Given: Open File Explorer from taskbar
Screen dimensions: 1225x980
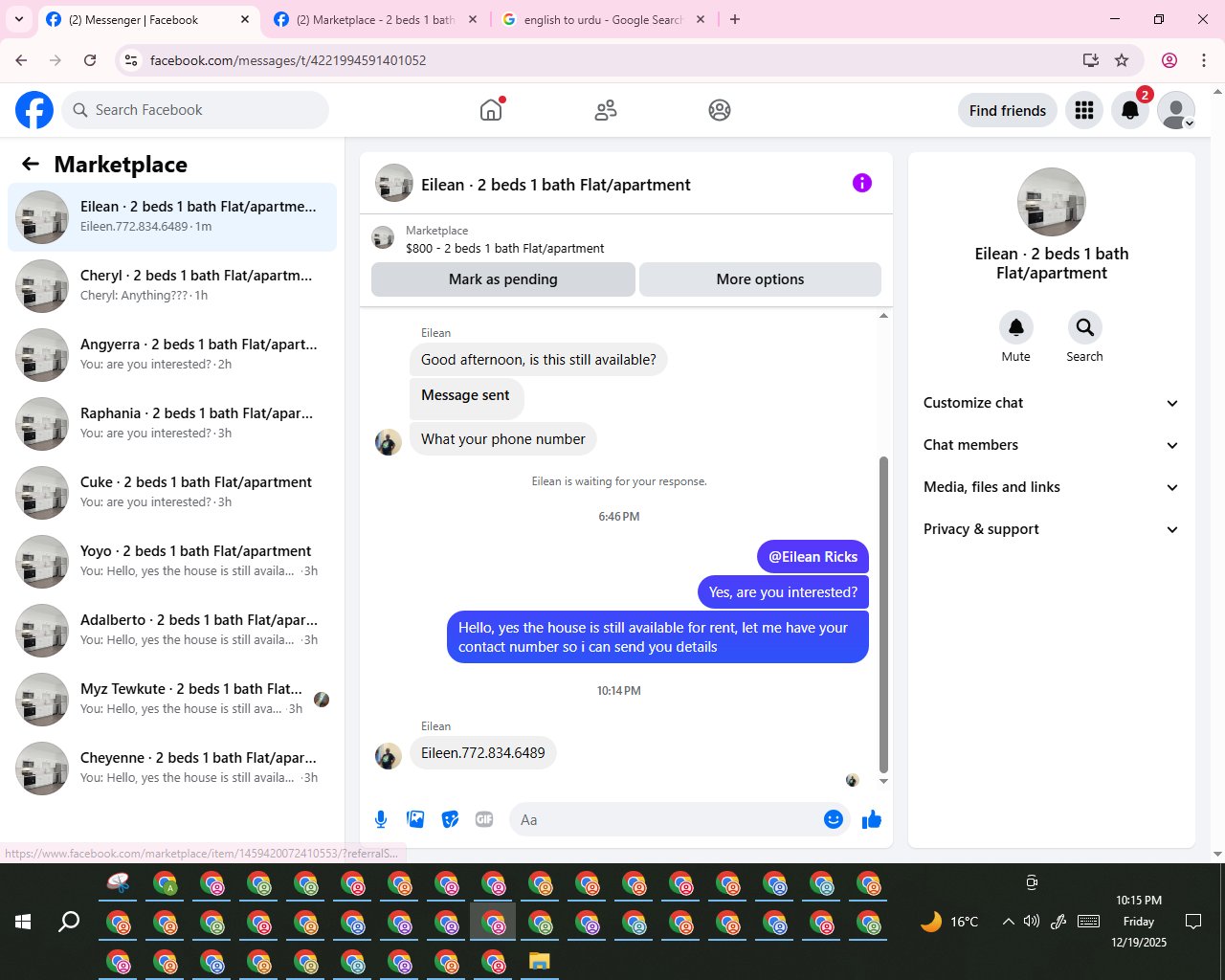Looking at the screenshot, I should (x=540, y=961).
